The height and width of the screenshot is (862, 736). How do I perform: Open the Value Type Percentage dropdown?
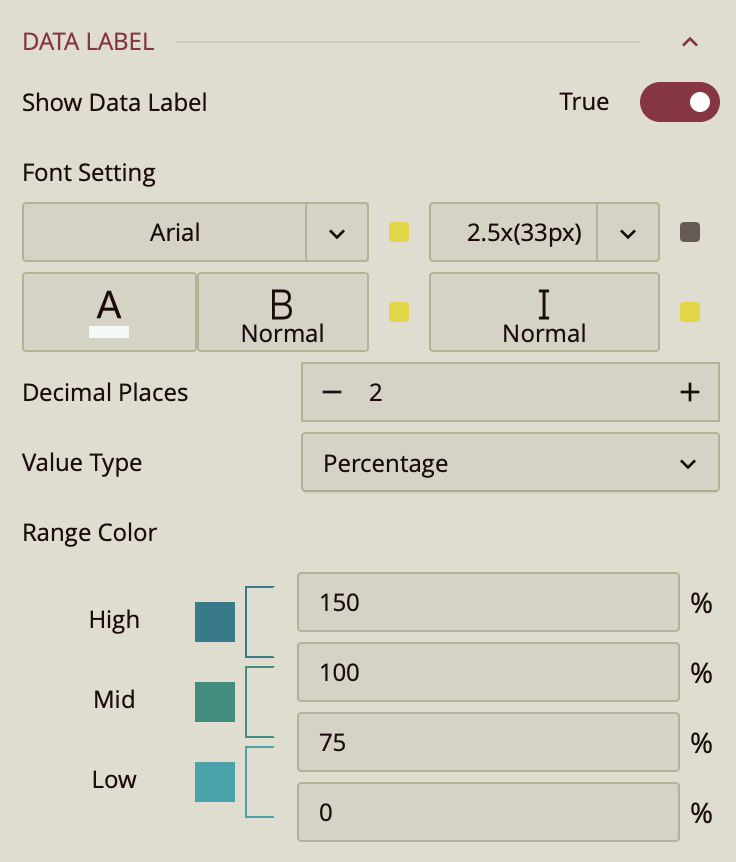510,463
